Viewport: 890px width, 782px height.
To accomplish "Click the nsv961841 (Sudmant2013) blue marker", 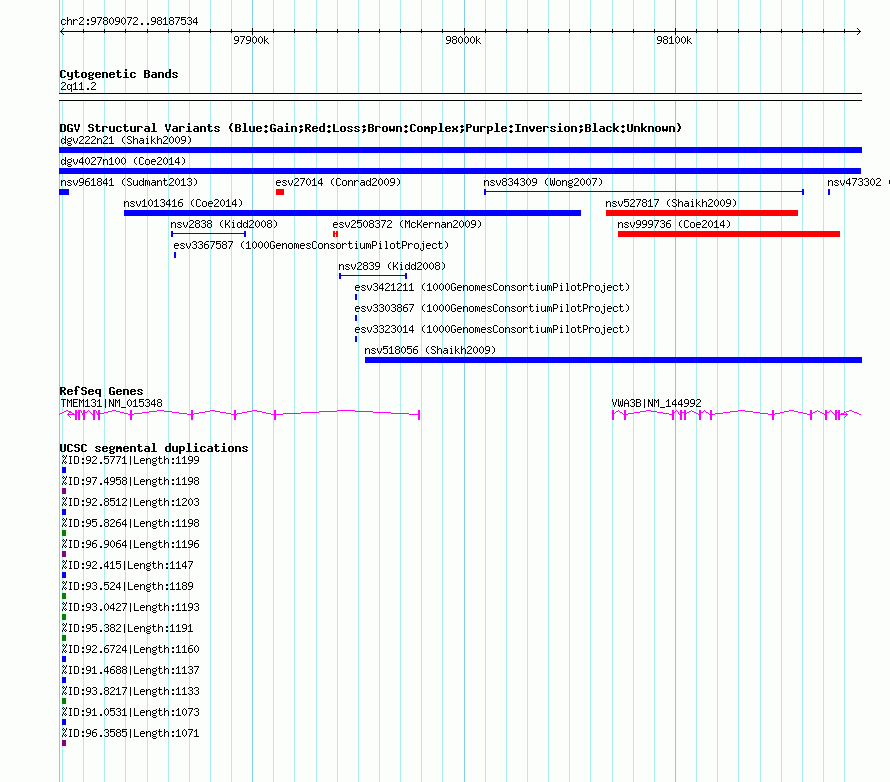I will coord(64,192).
